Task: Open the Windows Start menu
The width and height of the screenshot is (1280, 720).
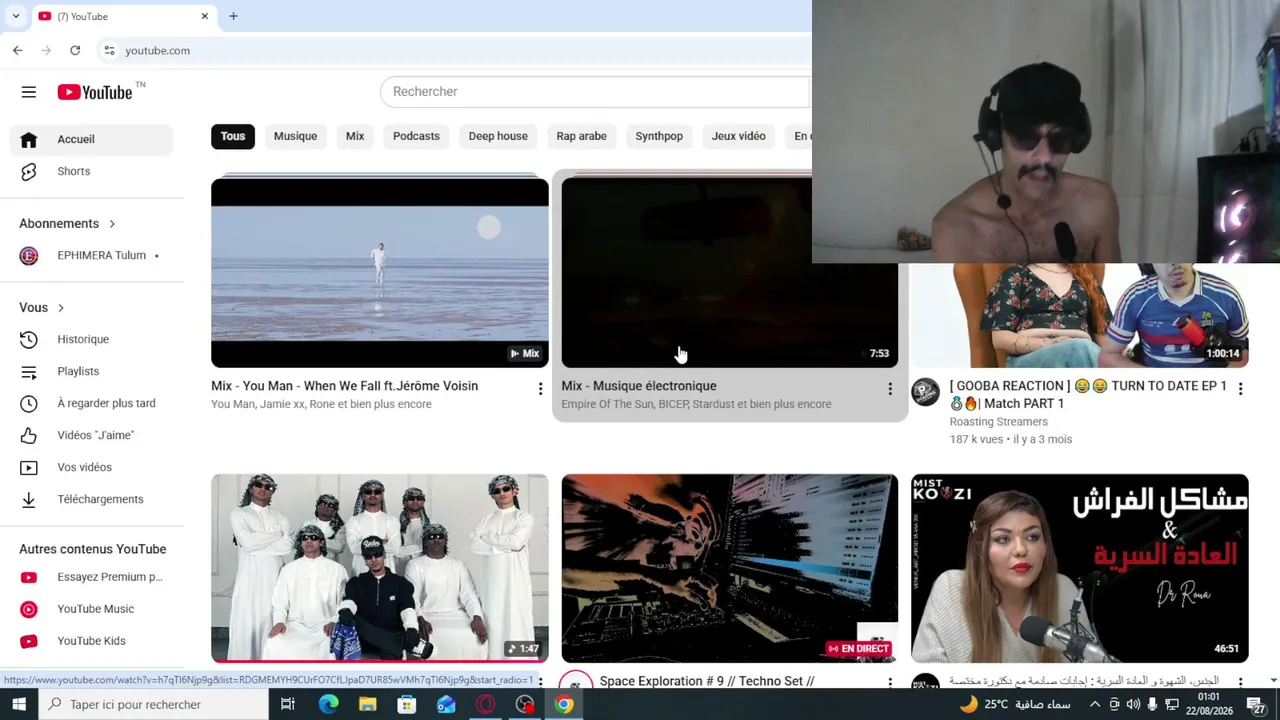Action: coord(19,704)
